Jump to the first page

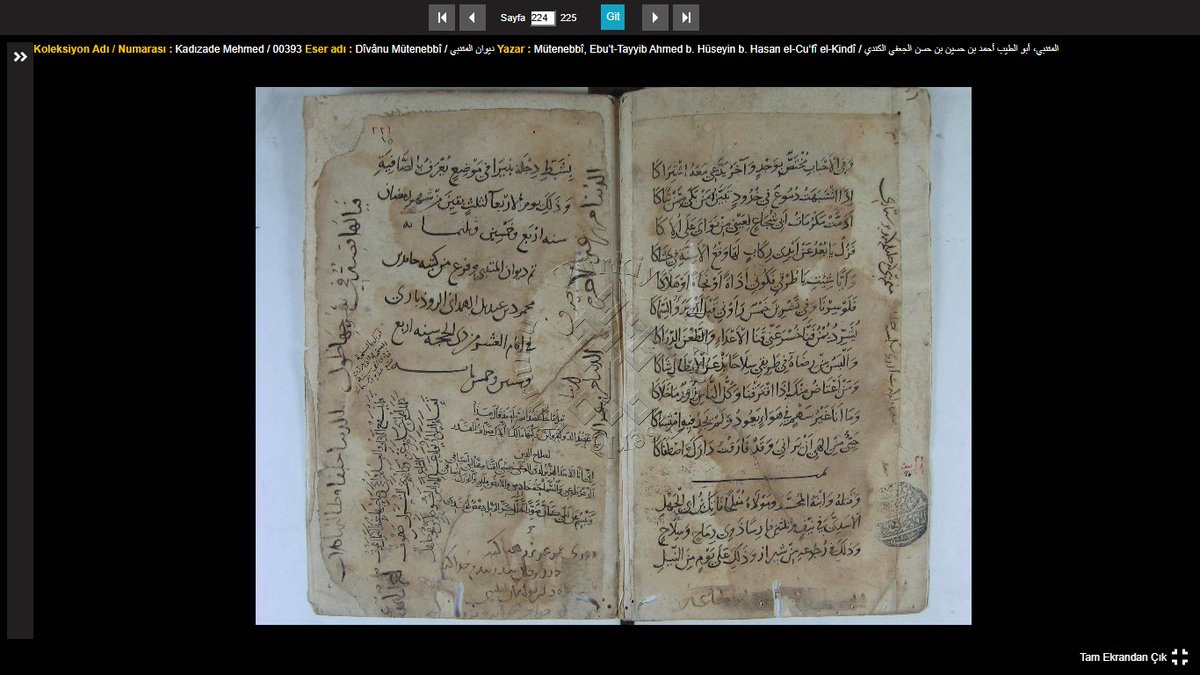click(442, 16)
